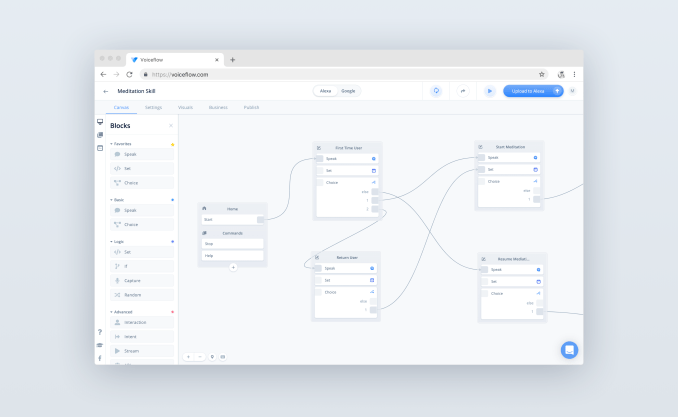Click the blue refresh icon in the header

[436, 91]
